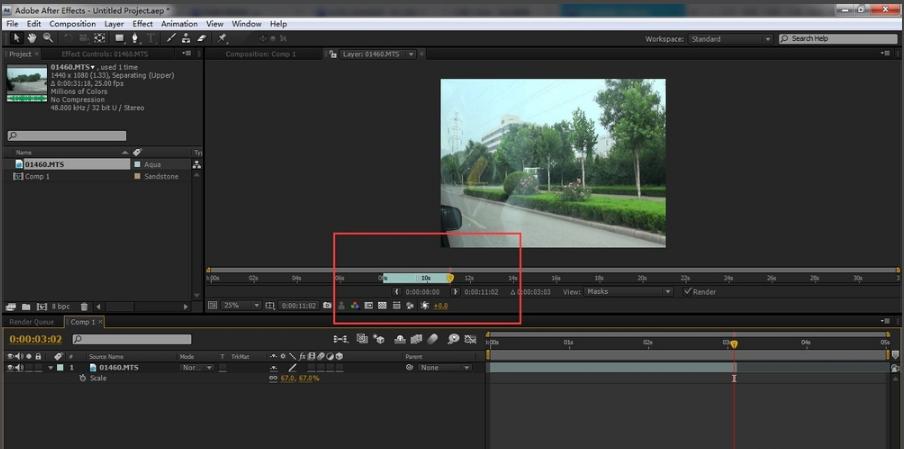Open the File menu

(x=12, y=24)
